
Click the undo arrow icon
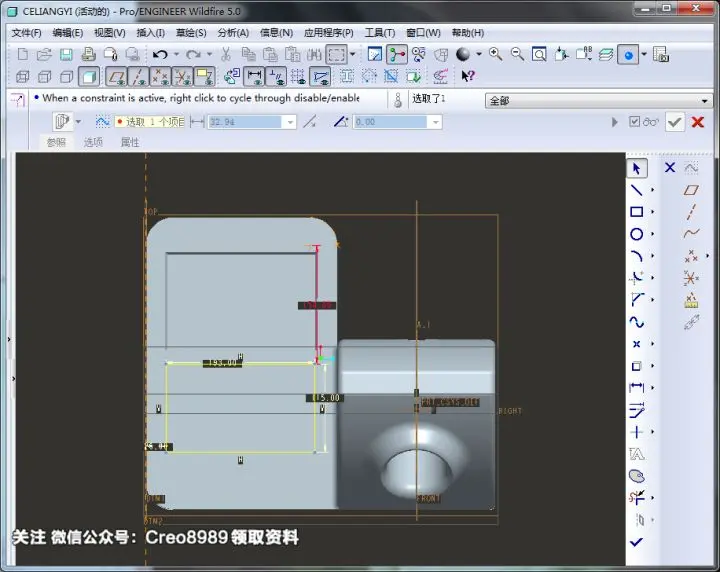(x=160, y=54)
